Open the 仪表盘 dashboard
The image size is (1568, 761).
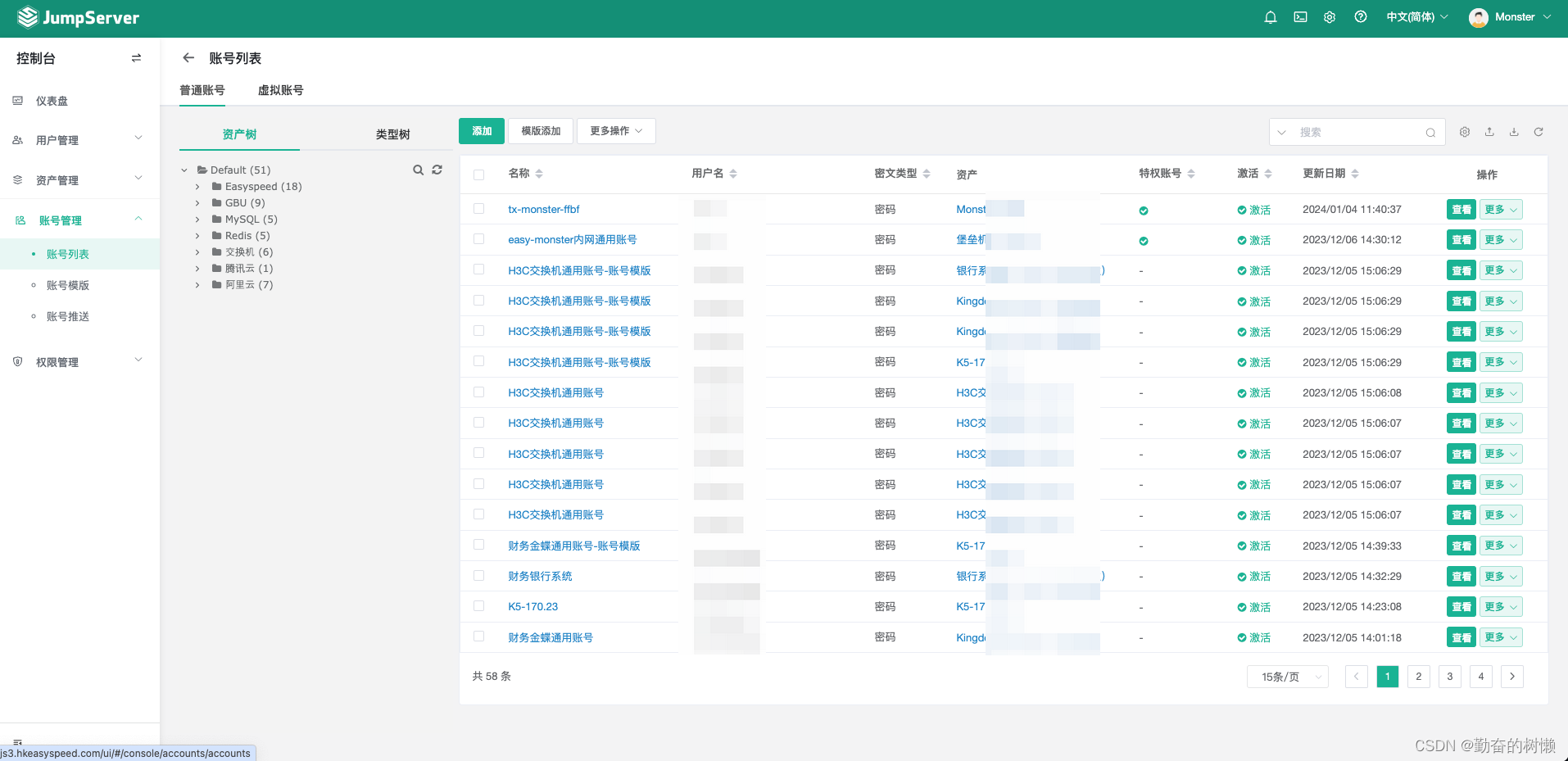(x=52, y=101)
